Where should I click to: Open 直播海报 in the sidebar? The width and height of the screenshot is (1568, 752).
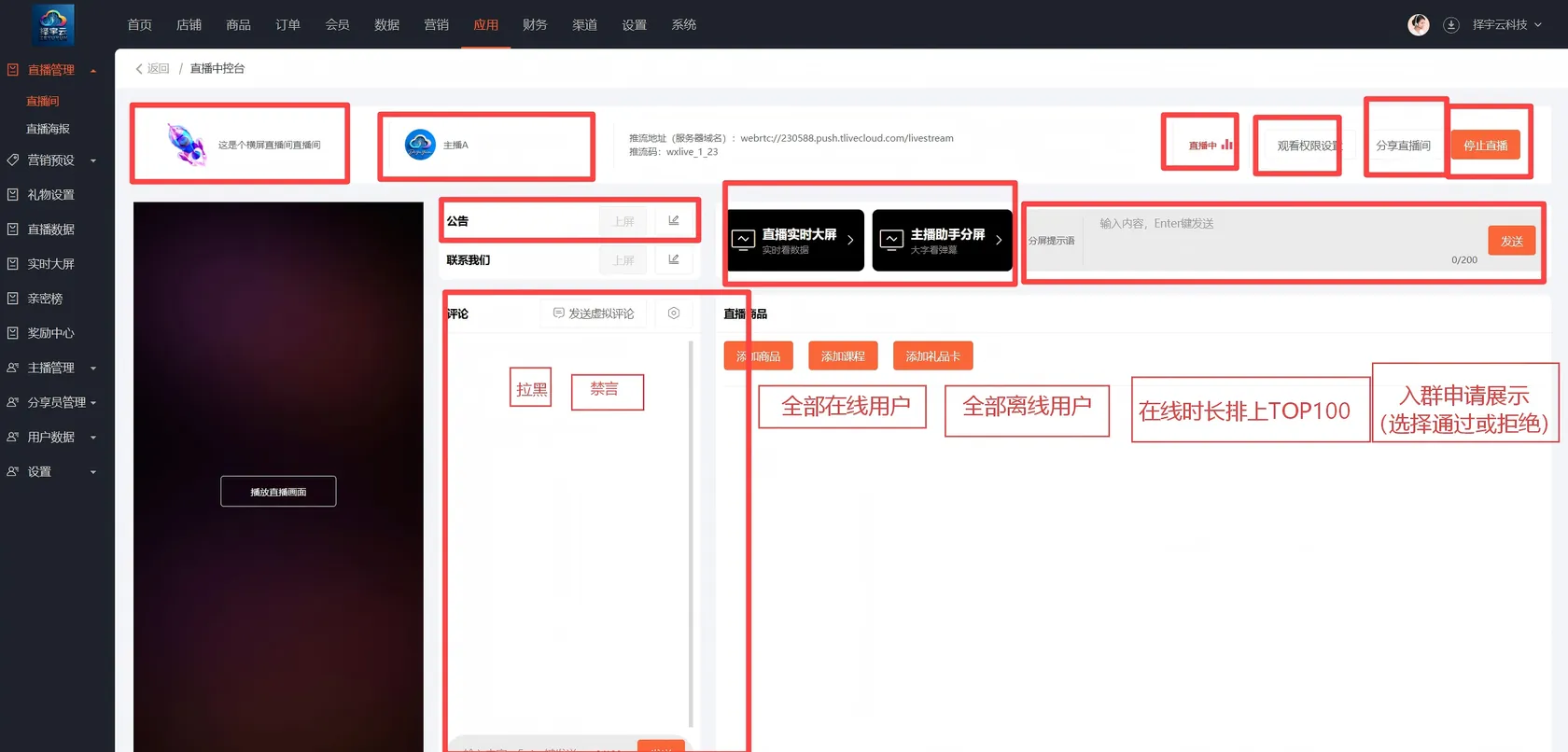click(48, 129)
